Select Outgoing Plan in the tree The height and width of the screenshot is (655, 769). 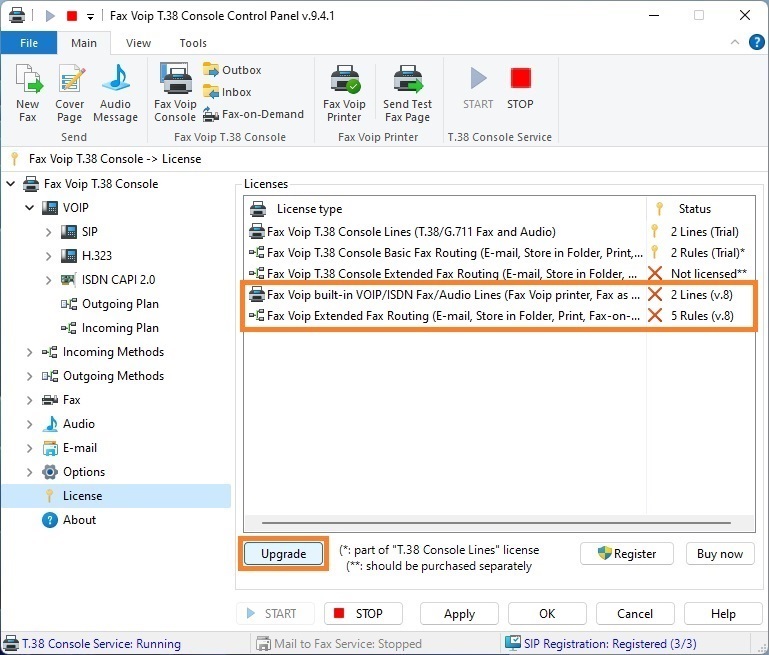click(x=110, y=304)
